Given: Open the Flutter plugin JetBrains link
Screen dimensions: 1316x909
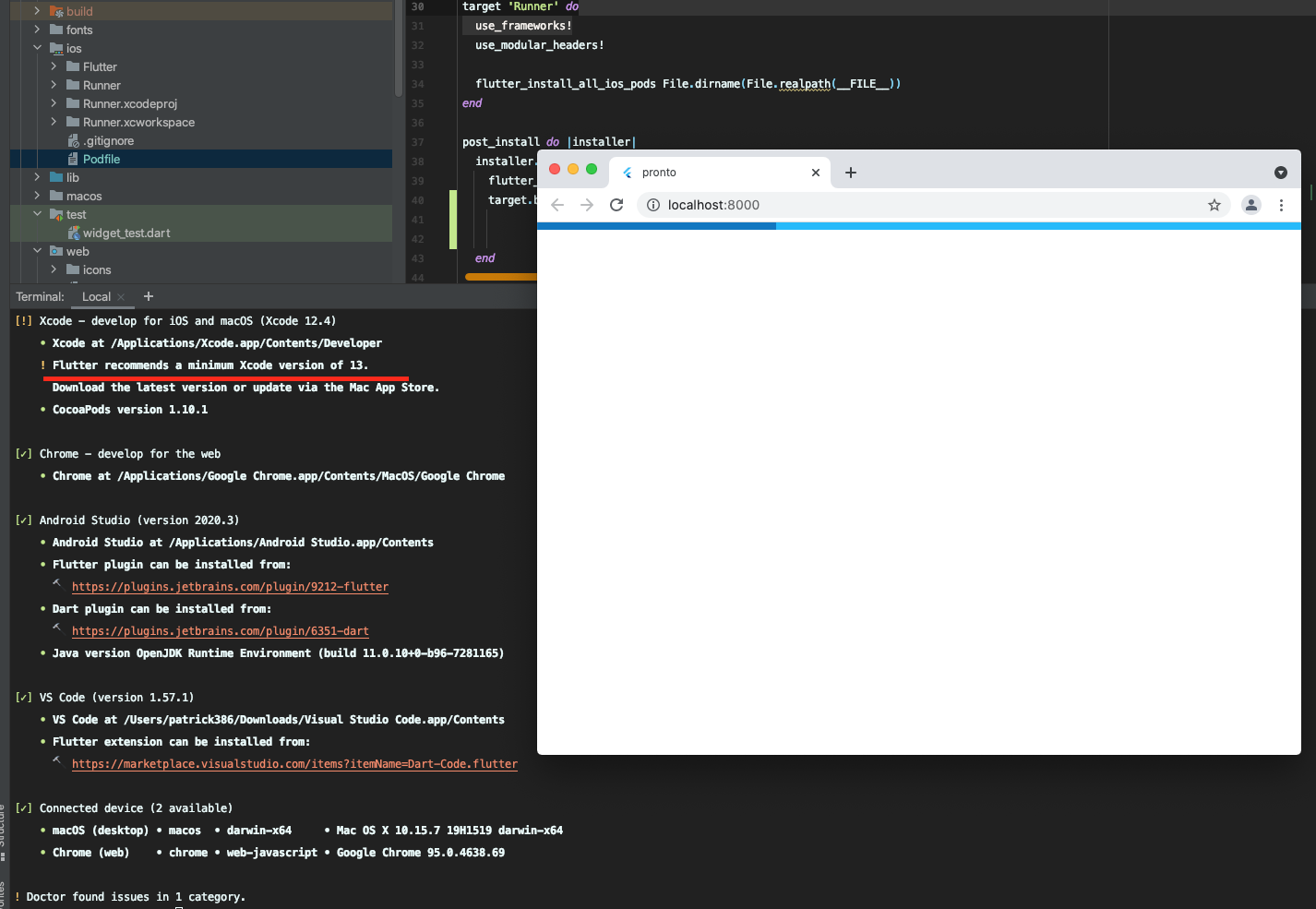Looking at the screenshot, I should [x=230, y=587].
